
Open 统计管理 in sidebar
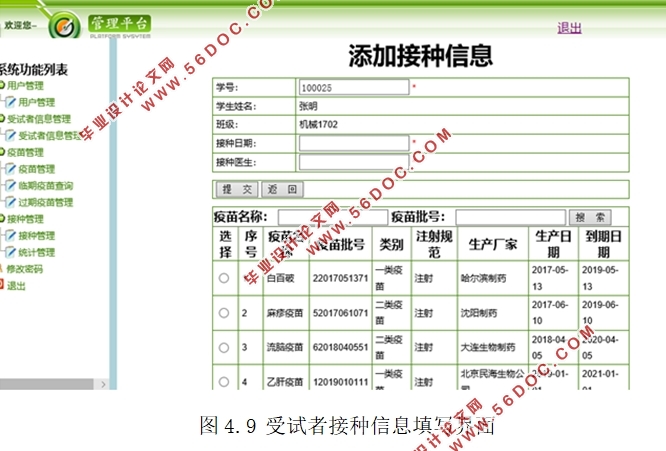[x=37, y=252]
